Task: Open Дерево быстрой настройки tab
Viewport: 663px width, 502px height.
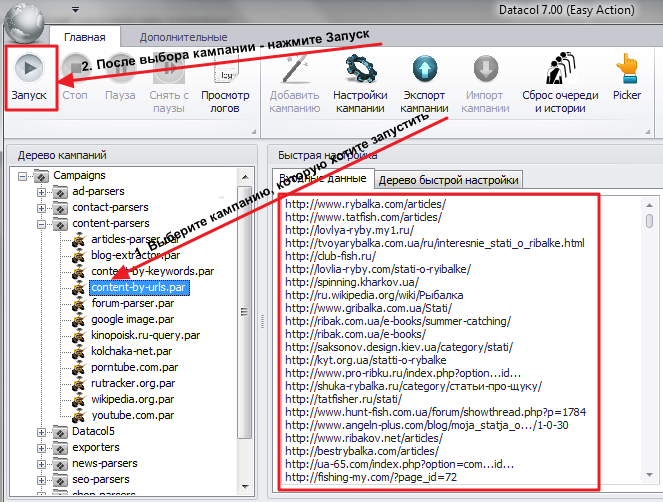Action: pyautogui.click(x=449, y=180)
